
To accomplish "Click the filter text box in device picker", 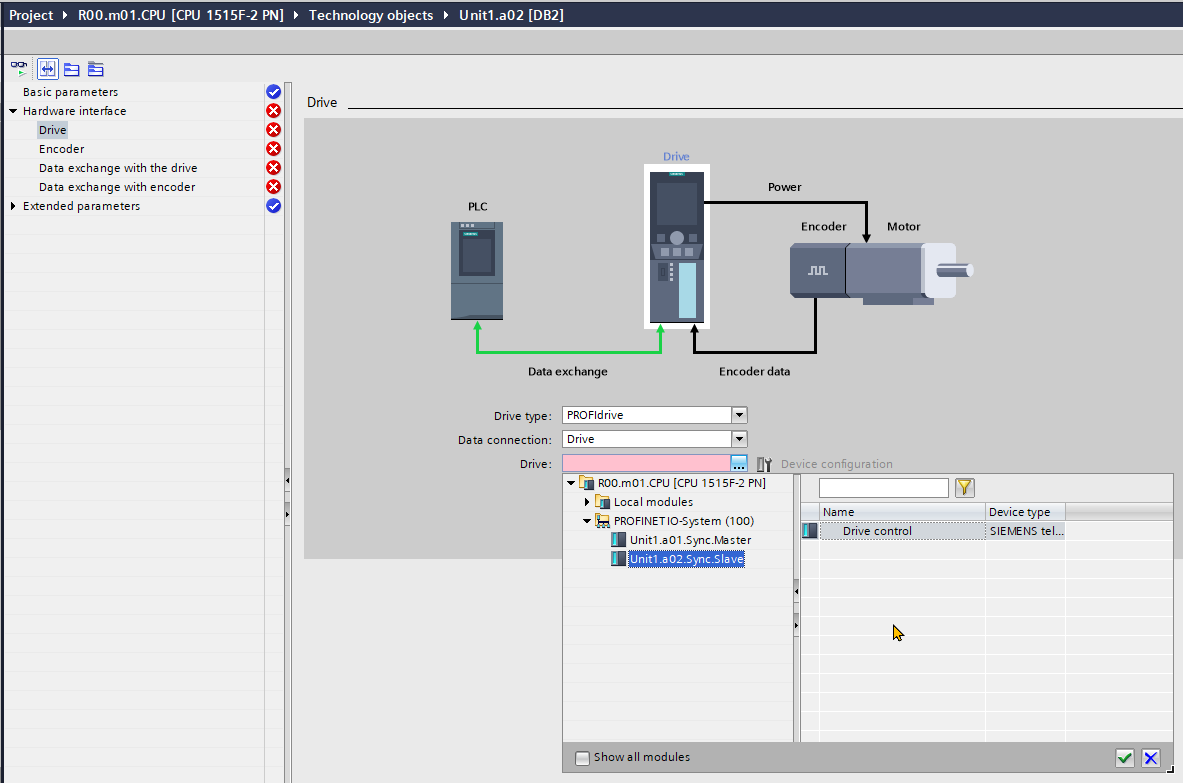I will point(883,488).
